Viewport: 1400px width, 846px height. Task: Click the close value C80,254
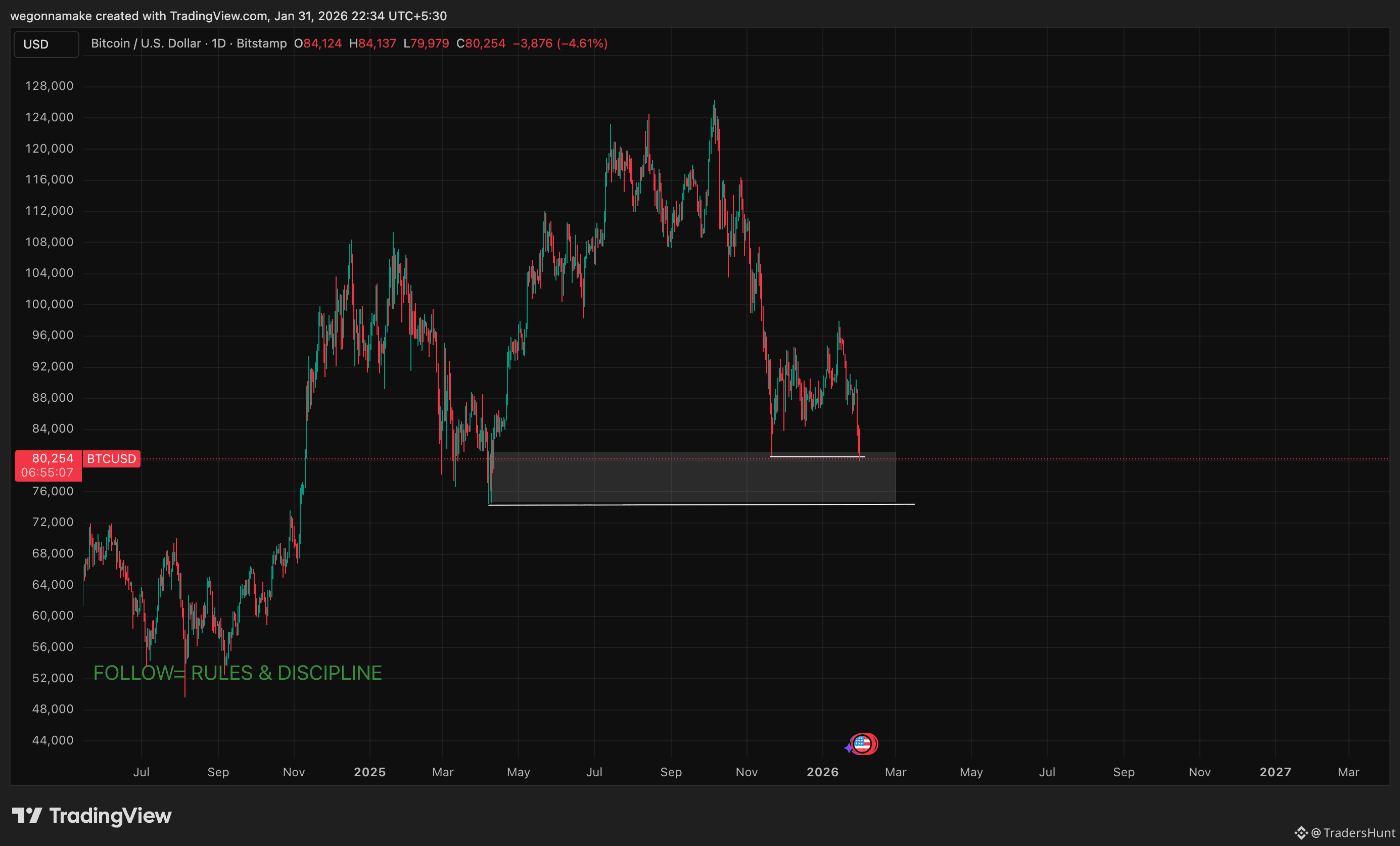tap(481, 43)
